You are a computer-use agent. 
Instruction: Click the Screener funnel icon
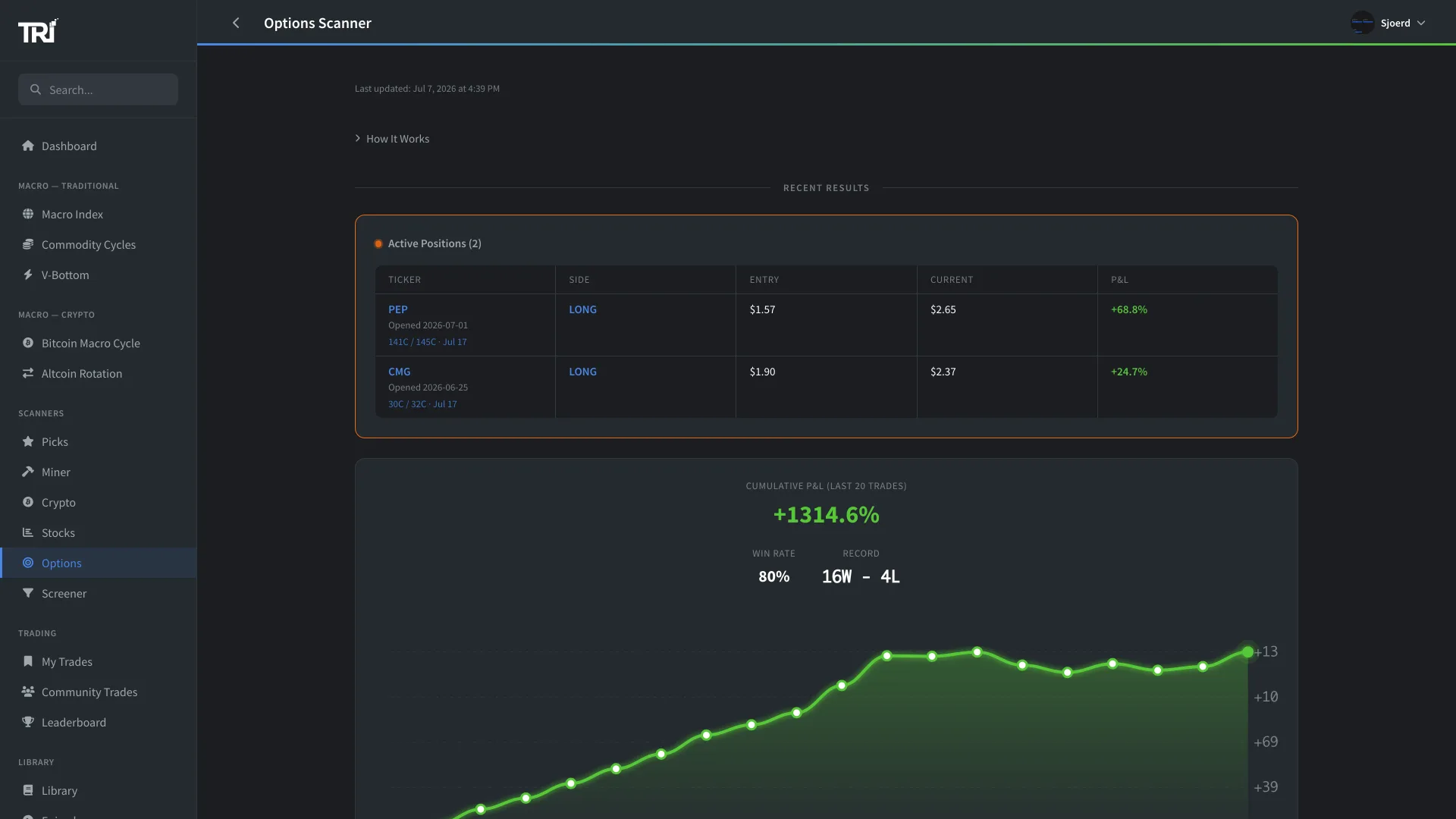coord(28,593)
